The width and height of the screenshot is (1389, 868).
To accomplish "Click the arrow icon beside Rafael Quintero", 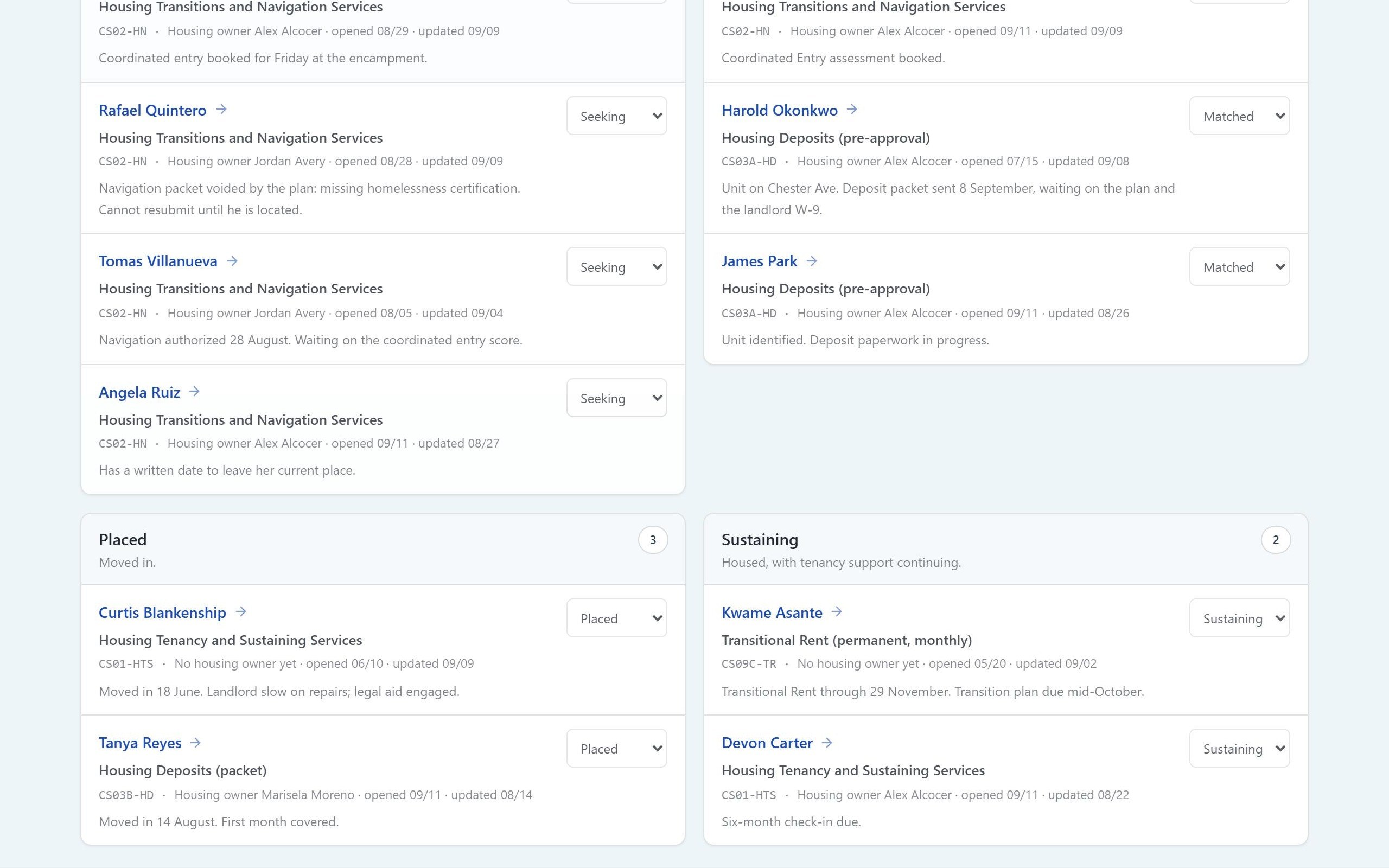I will pyautogui.click(x=221, y=110).
